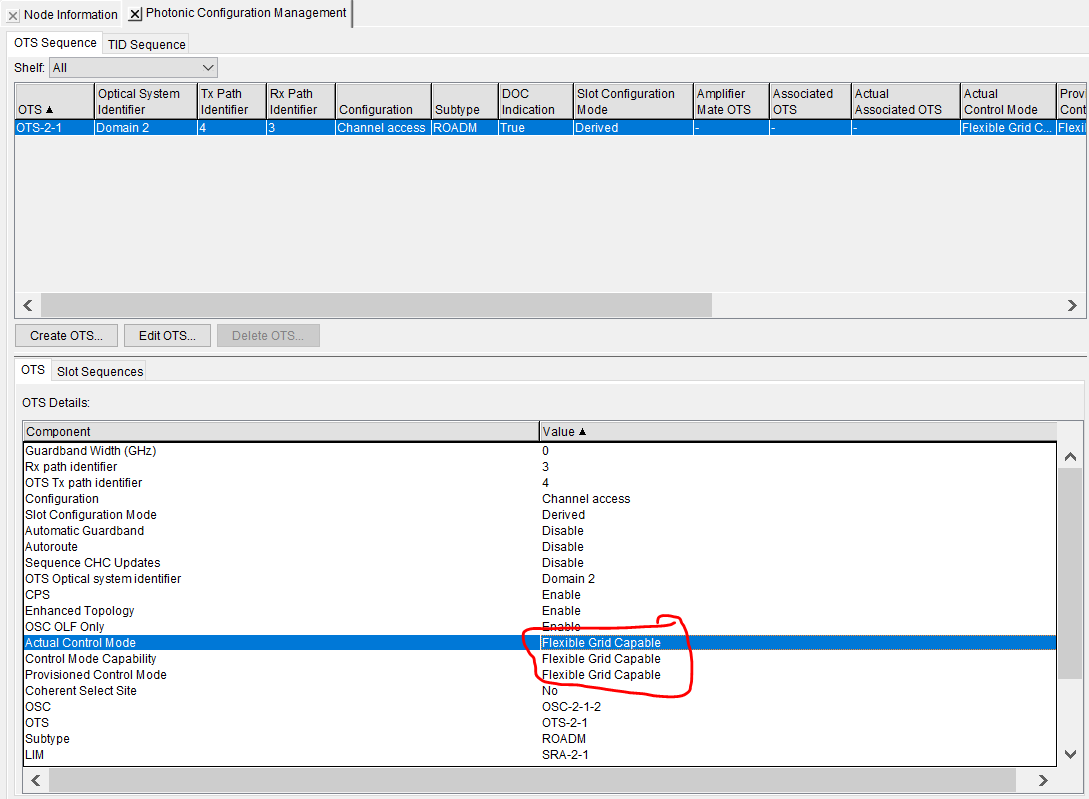Select the Slot Configuration Mode details row
This screenshot has width=1089, height=799.
(x=540, y=515)
